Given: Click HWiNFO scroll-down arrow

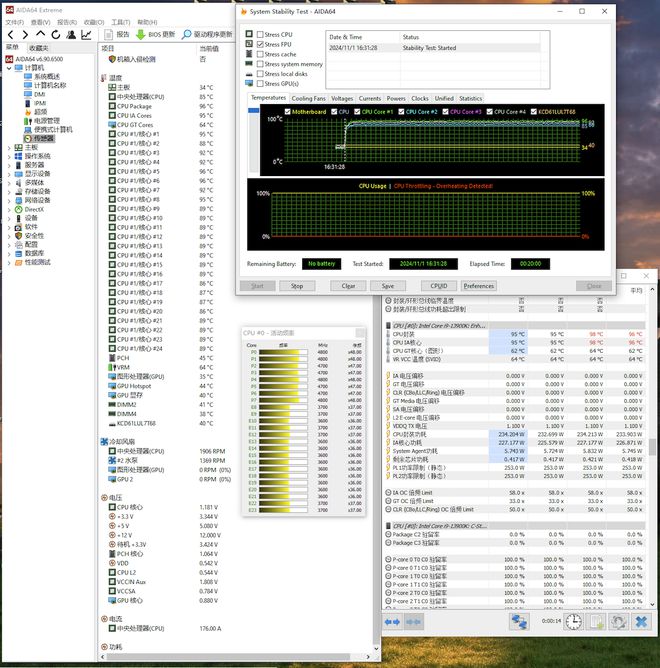Looking at the screenshot, I should point(652,605).
